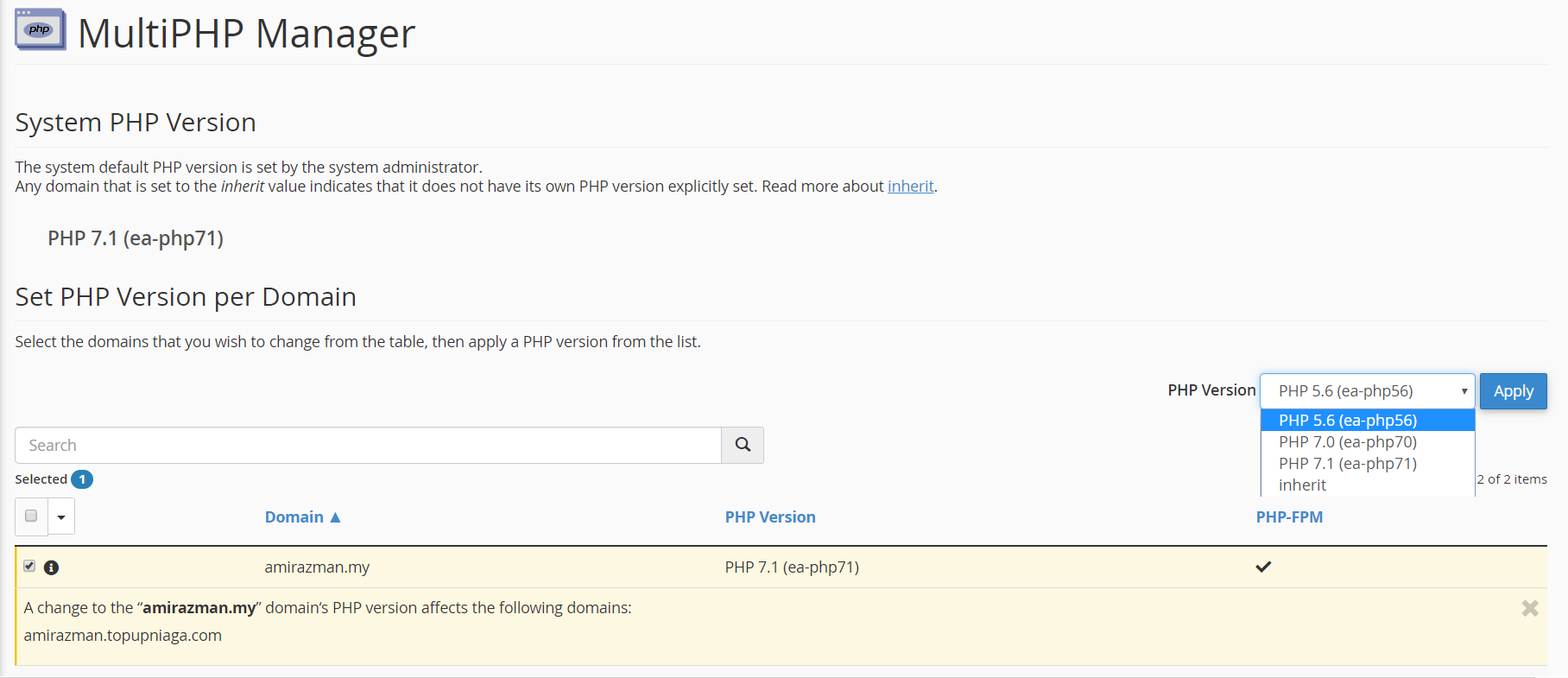The image size is (1568, 678).
Task: Sort table by PHP-FPM column
Action: 1289,517
